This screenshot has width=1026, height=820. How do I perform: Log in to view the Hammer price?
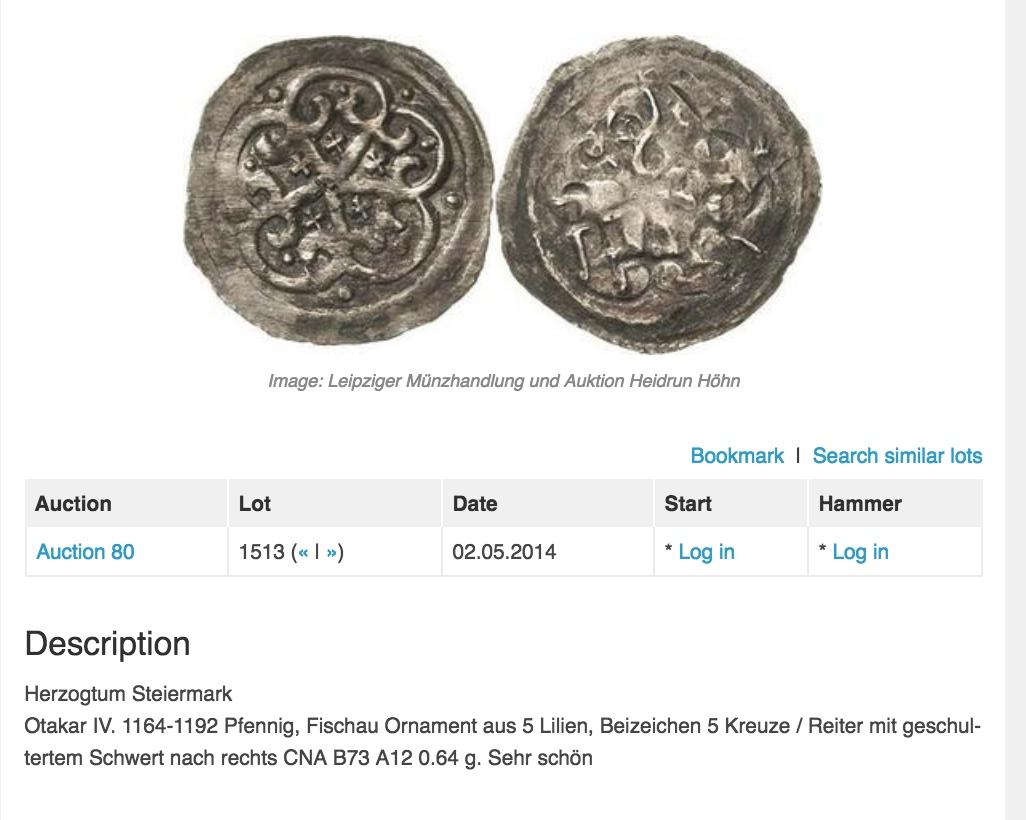(x=860, y=552)
